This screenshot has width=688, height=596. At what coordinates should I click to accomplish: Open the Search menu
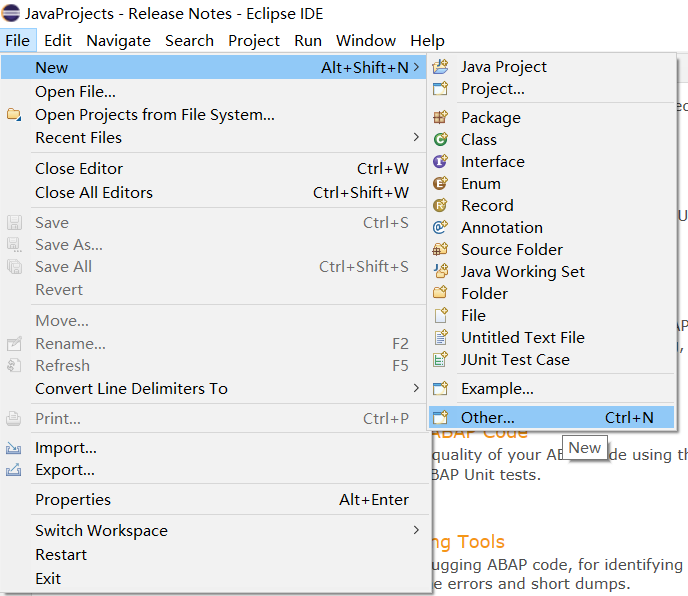(x=189, y=41)
